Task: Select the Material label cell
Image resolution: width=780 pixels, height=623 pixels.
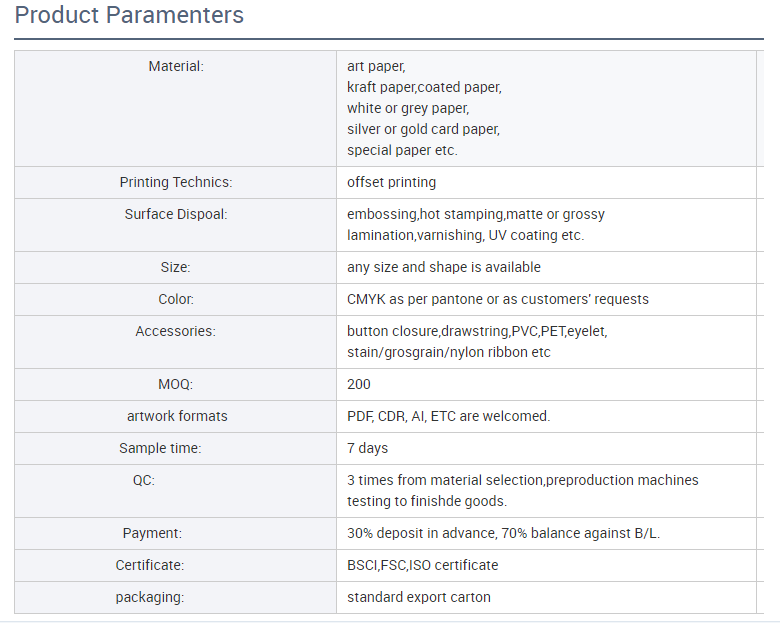Action: (x=176, y=108)
